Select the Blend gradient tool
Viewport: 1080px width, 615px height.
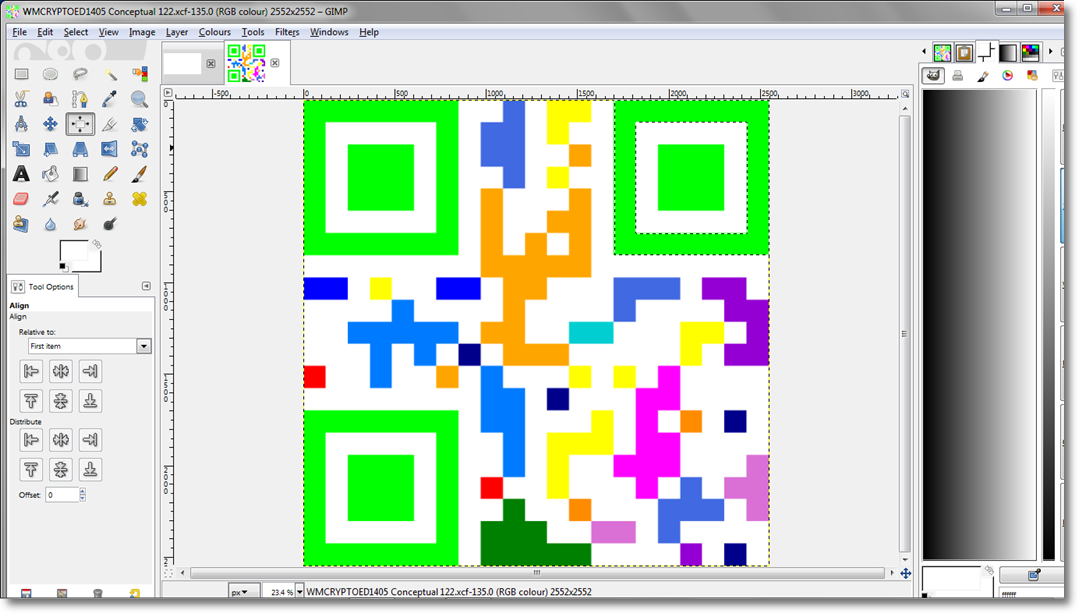point(80,174)
